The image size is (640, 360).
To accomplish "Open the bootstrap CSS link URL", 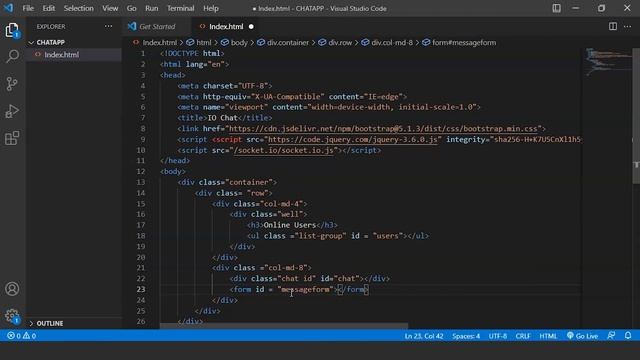I will point(383,129).
